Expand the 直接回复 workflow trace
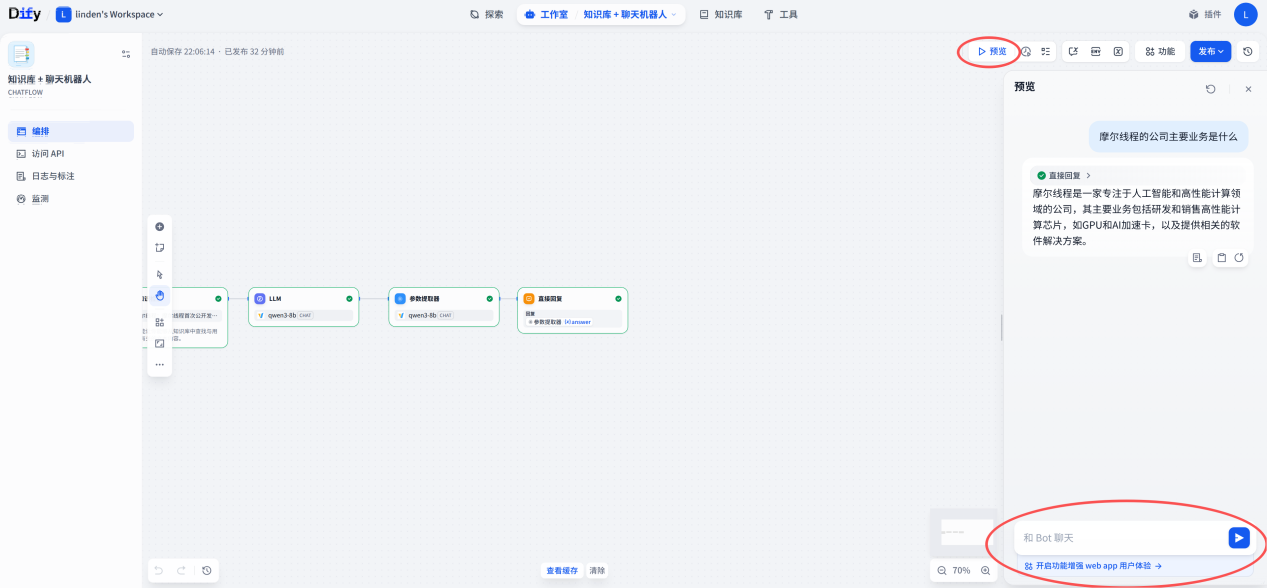The image size is (1267, 588). coord(1064,175)
